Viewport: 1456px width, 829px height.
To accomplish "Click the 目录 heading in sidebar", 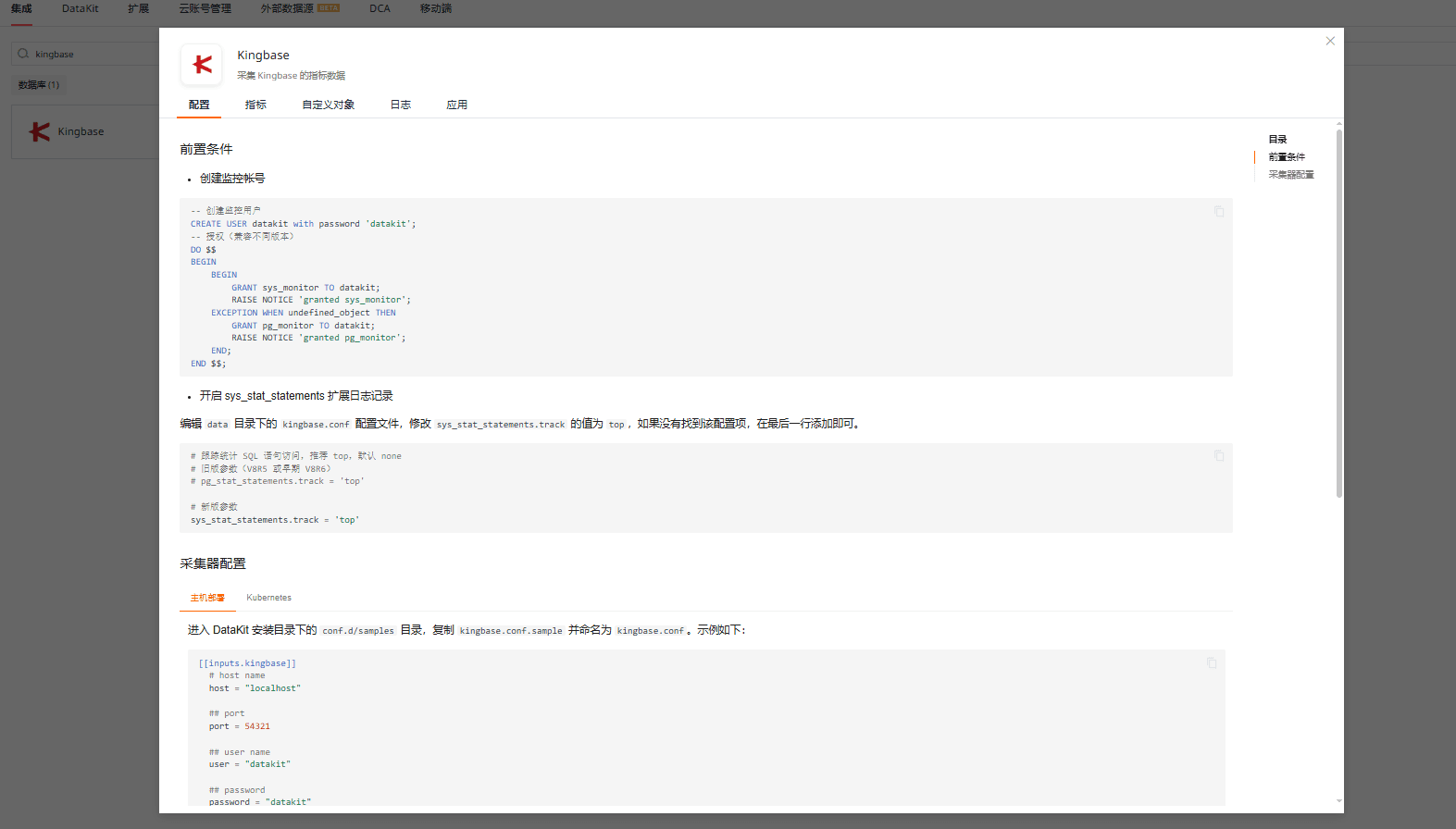I will click(1277, 140).
